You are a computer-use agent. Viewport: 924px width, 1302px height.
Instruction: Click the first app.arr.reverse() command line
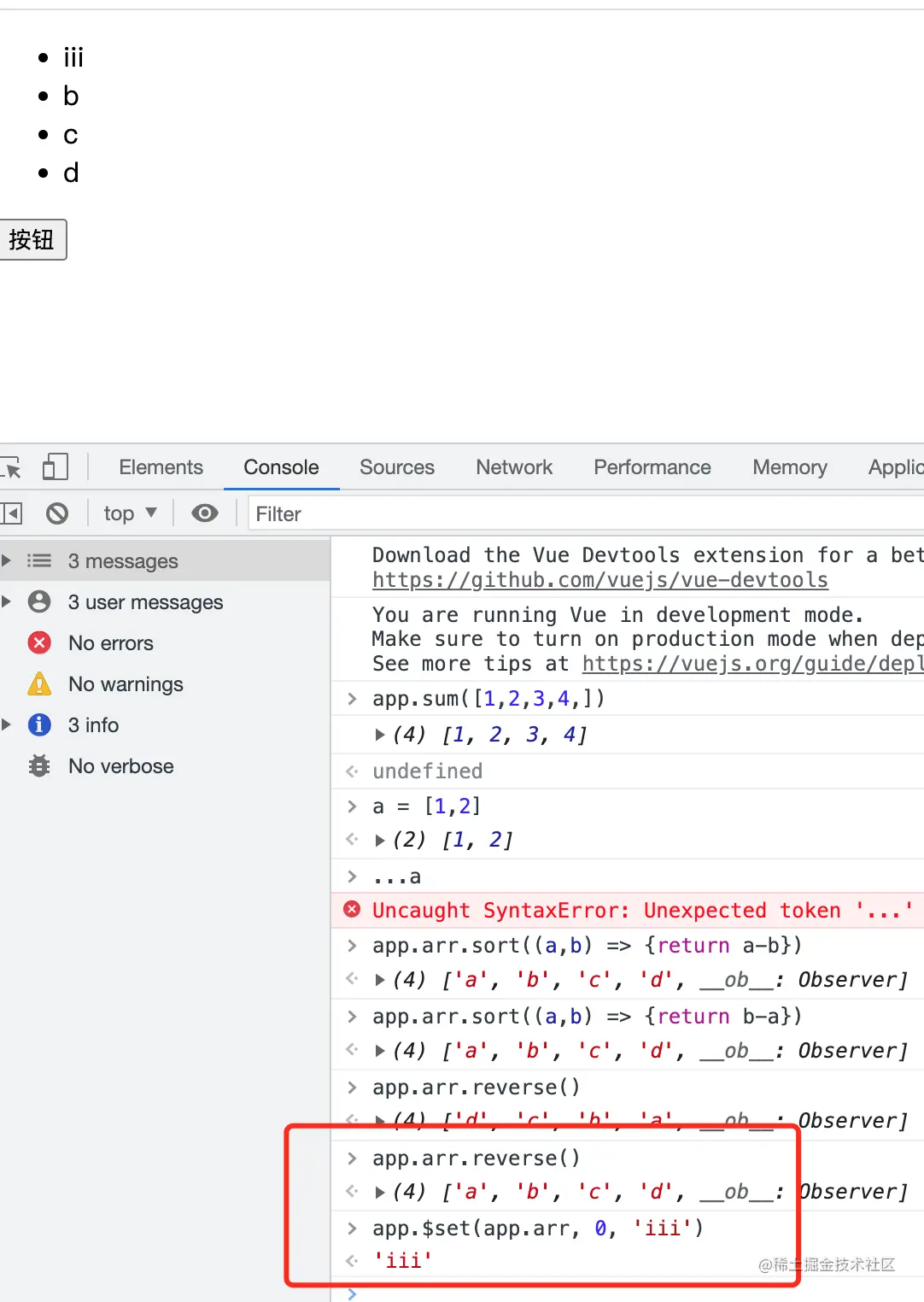[x=477, y=1087]
